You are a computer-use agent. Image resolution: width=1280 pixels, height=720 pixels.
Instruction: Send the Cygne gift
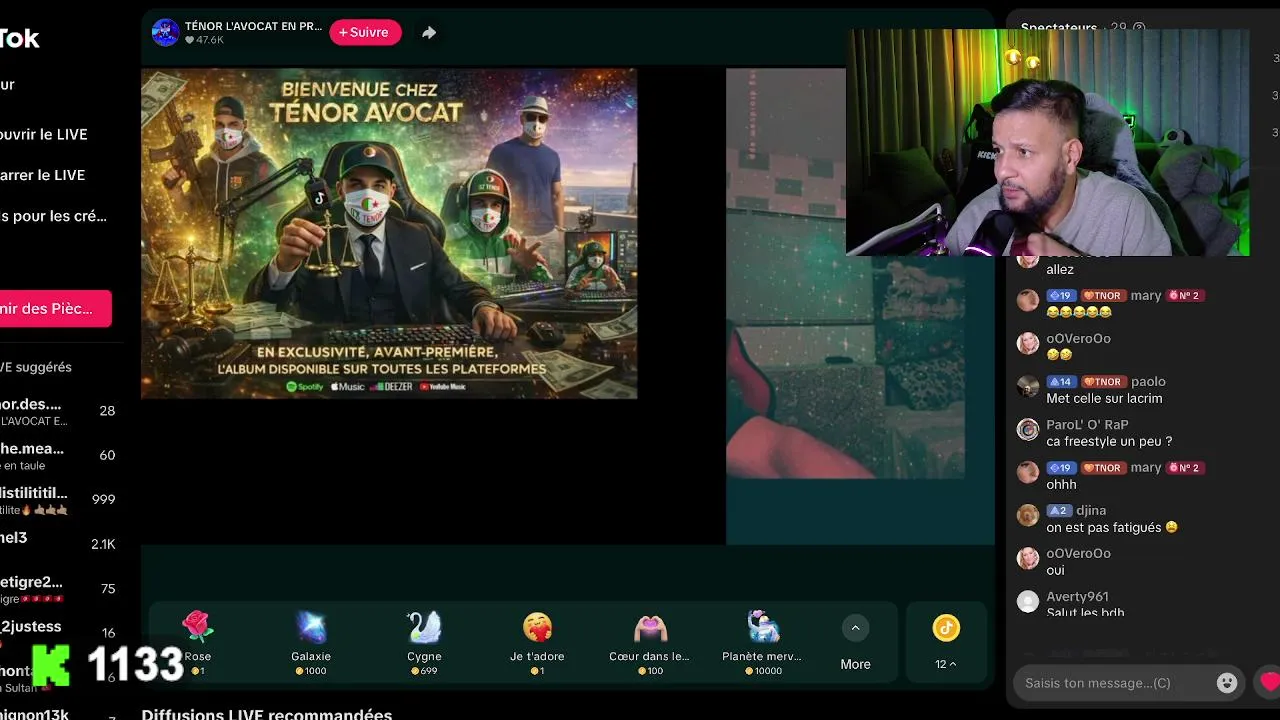424,642
